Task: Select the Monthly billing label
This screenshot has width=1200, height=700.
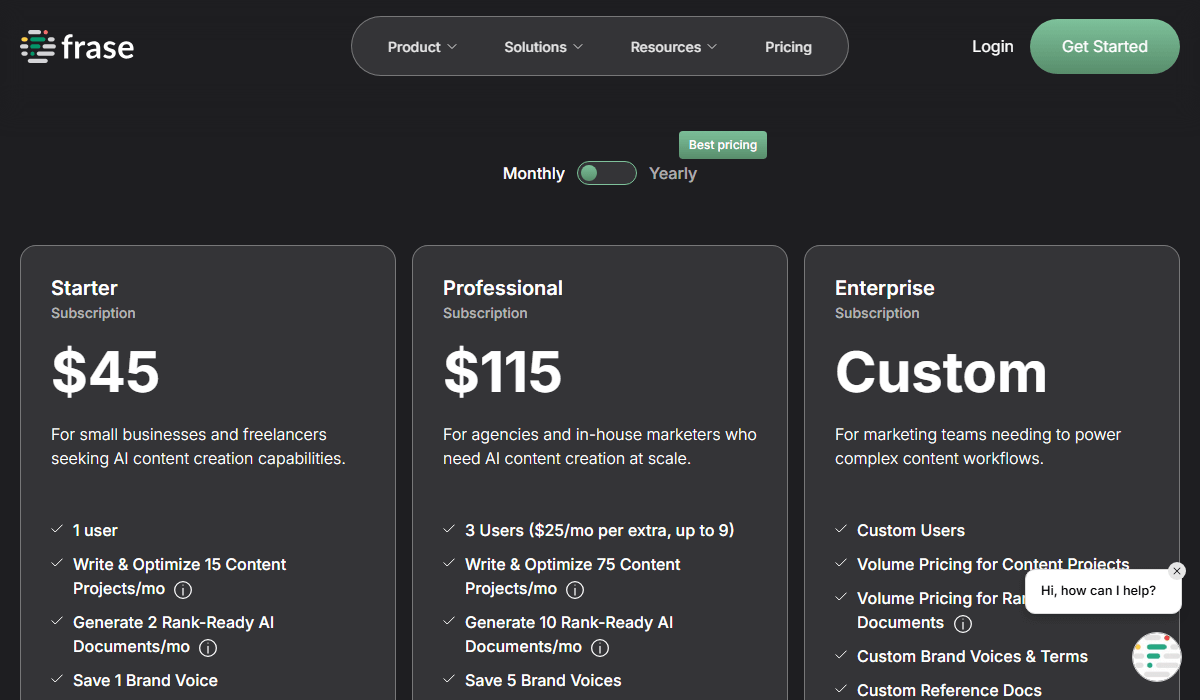Action: (533, 174)
